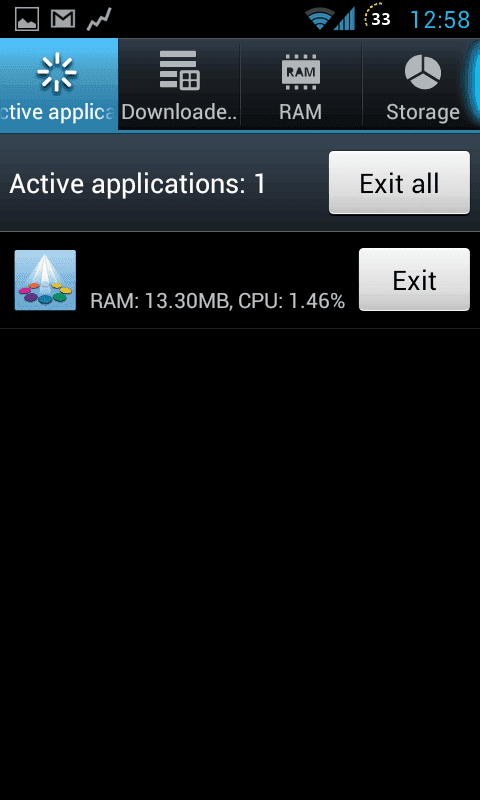Image resolution: width=480 pixels, height=800 pixels.
Task: Tap the Active applications: 1 header text
Action: 138,184
